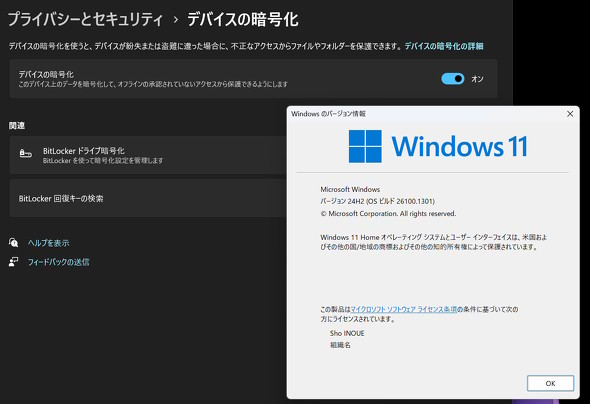Click the バージョン 24H2 build text

(377, 201)
